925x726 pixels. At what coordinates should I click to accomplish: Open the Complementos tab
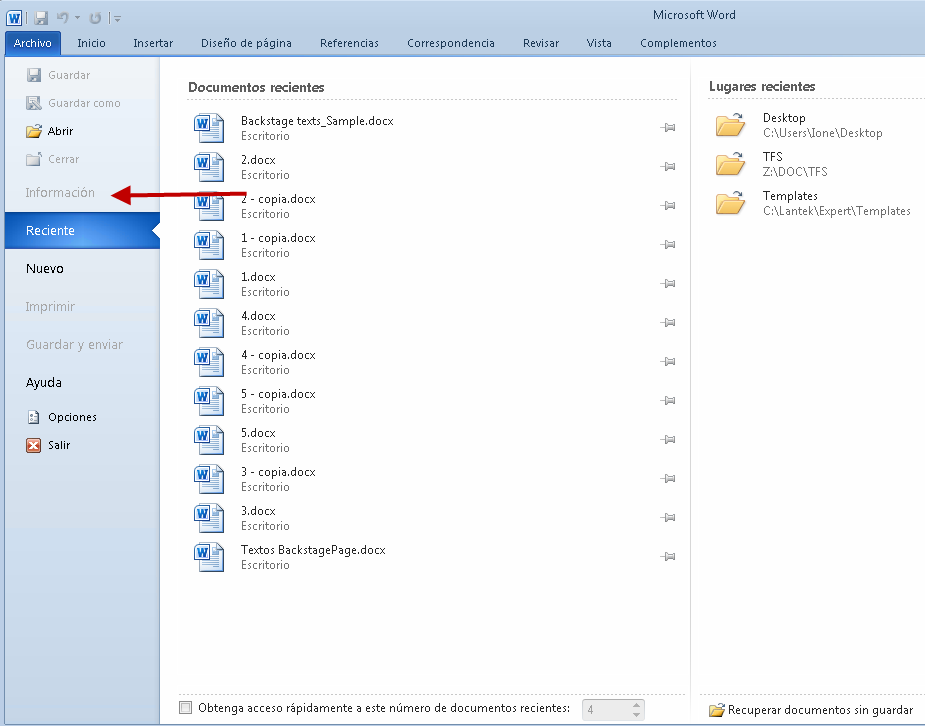[678, 43]
